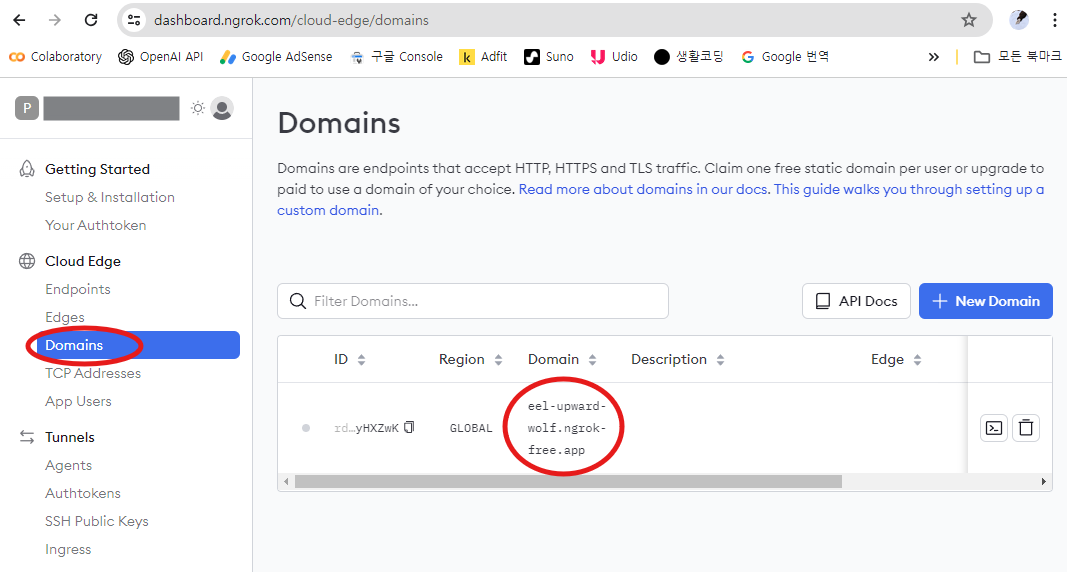
Task: Click the Tunnels arrows icon
Action: coord(27,437)
